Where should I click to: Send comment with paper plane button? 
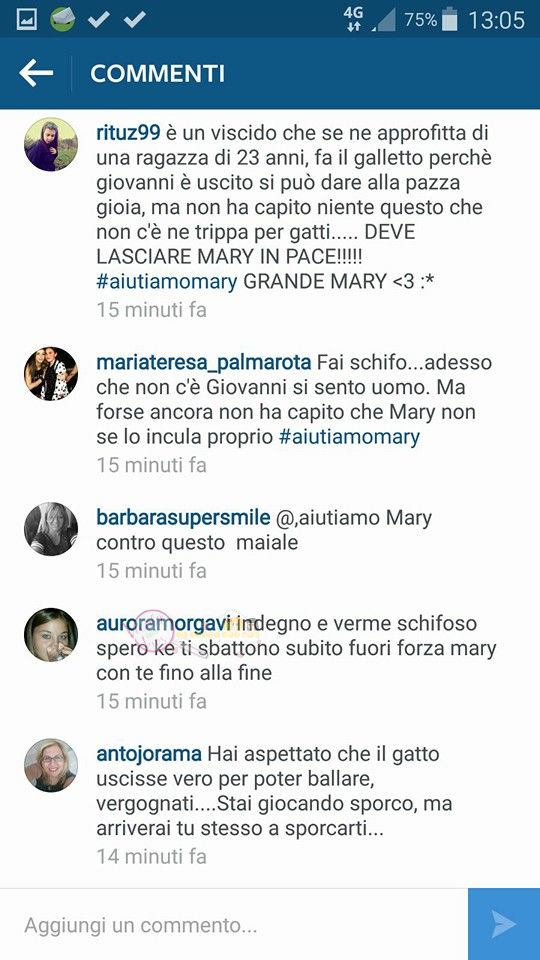(504, 924)
